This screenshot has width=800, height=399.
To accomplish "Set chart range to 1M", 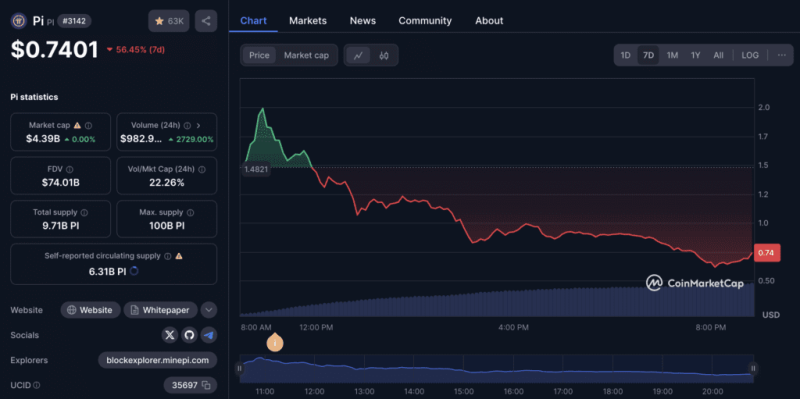I will point(672,55).
